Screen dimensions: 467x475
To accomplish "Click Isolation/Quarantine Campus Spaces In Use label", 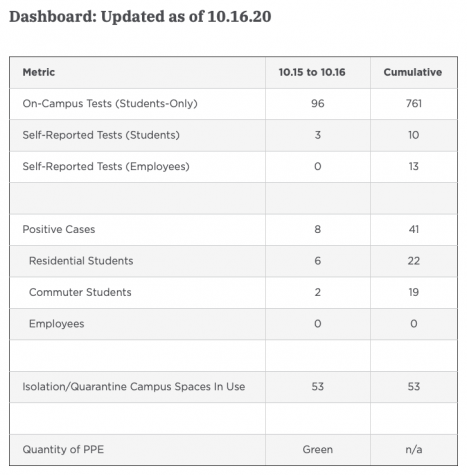I will 134,387.
